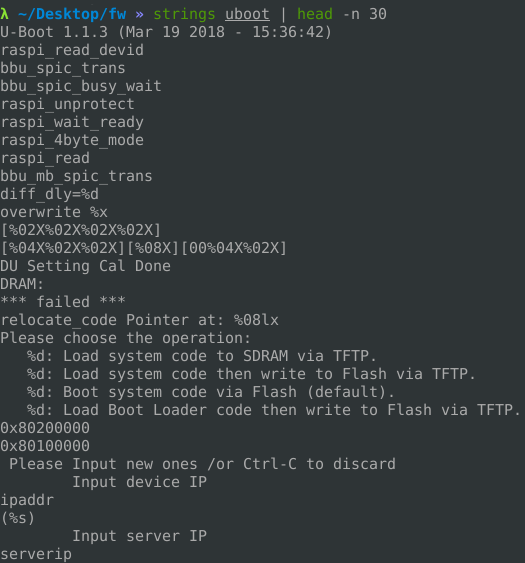Click the lambda prompt symbol

coord(4,14)
